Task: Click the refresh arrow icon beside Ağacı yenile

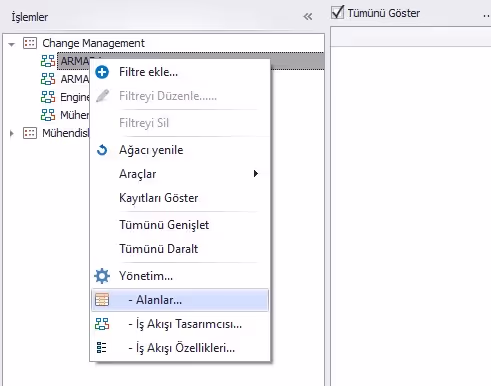Action: pyautogui.click(x=102, y=150)
